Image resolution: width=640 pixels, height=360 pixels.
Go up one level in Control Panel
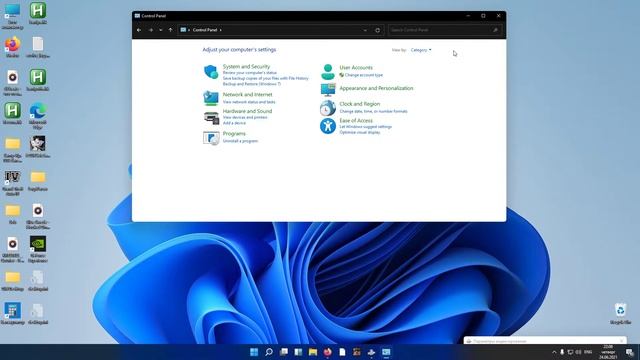click(x=170, y=30)
